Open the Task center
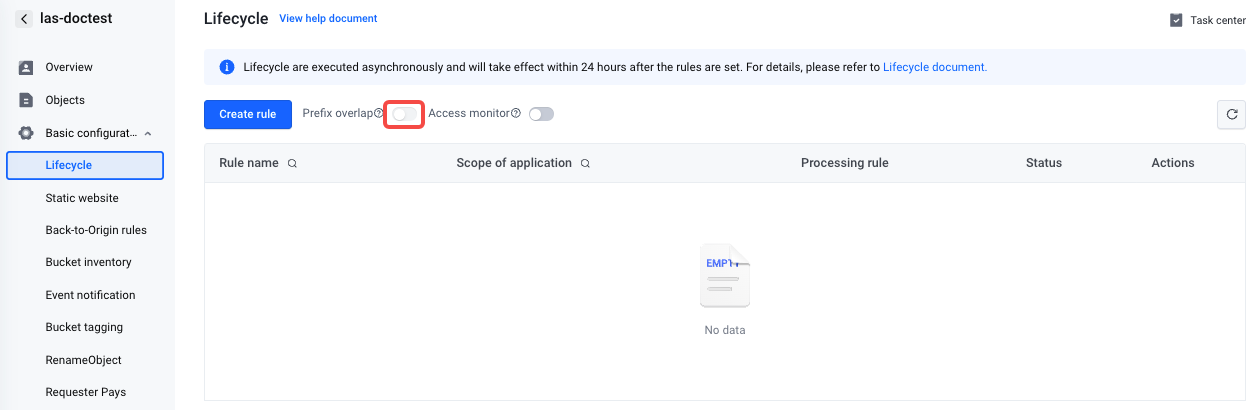Image resolution: width=1257 pixels, height=410 pixels. 1208,20
